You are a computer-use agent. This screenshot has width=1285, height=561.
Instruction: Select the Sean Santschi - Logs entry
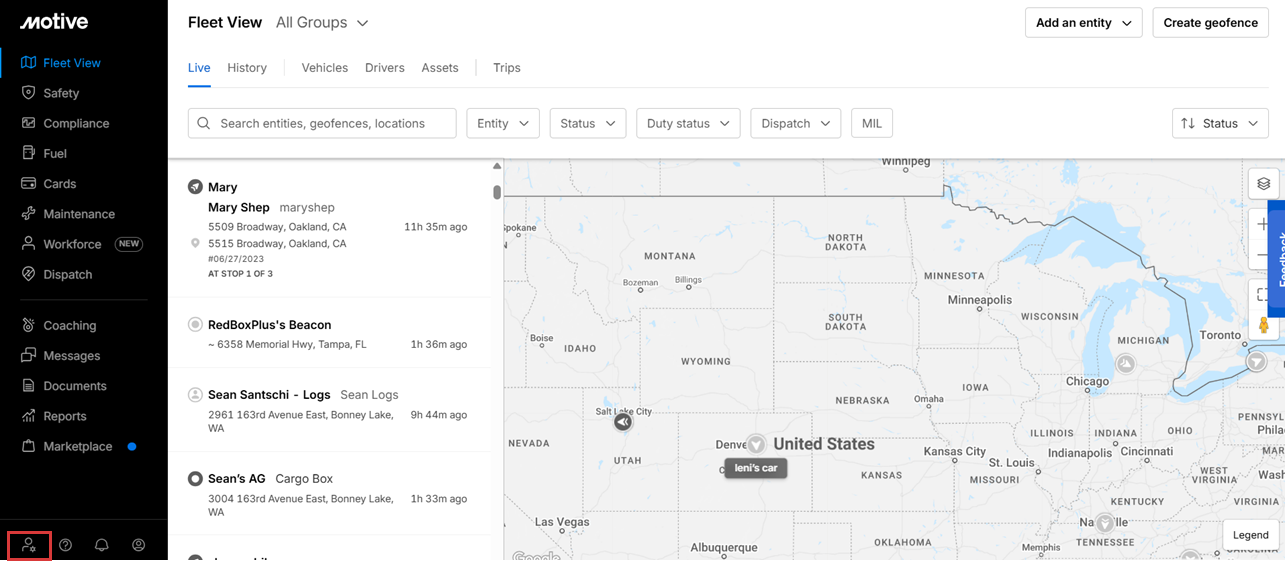tap(329, 410)
